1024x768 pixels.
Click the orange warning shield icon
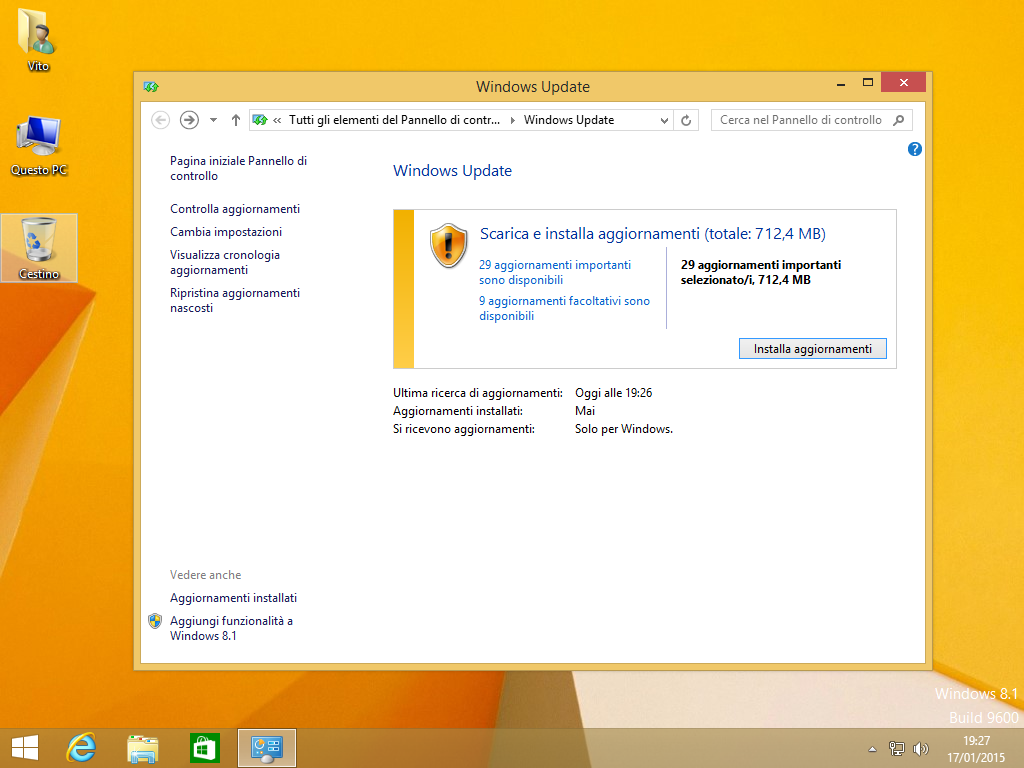[x=448, y=246]
